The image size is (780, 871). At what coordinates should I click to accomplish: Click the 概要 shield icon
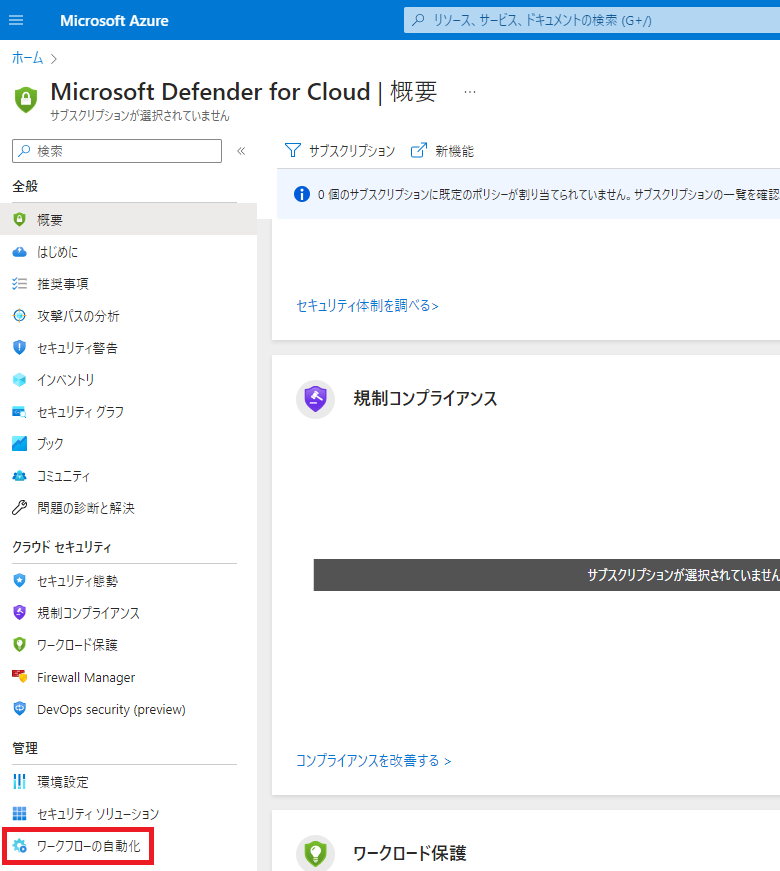[x=19, y=219]
